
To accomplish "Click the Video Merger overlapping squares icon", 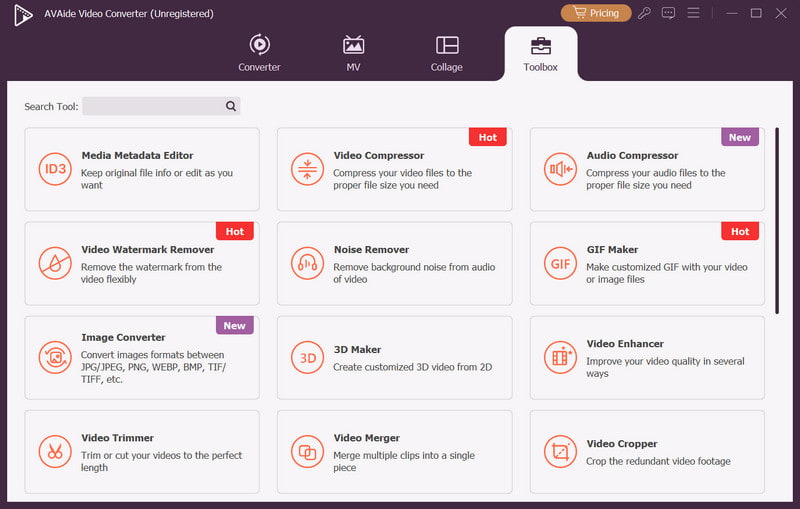I will click(x=307, y=452).
